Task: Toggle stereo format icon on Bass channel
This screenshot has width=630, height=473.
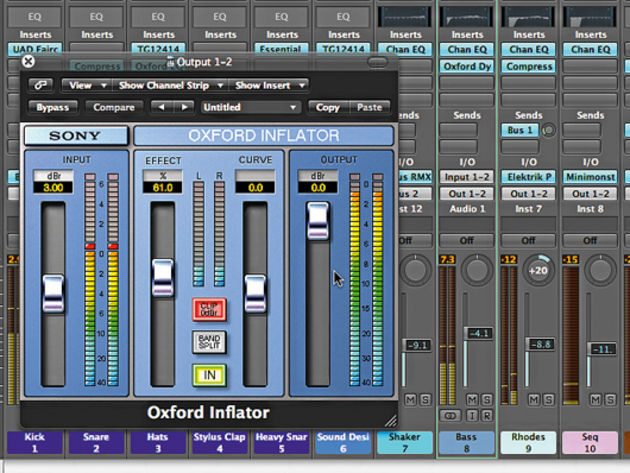Action: coord(450,416)
